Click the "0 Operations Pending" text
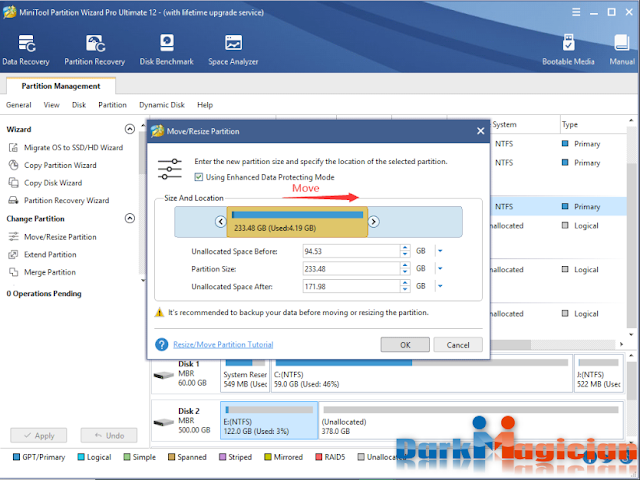The image size is (640, 480). tap(44, 293)
